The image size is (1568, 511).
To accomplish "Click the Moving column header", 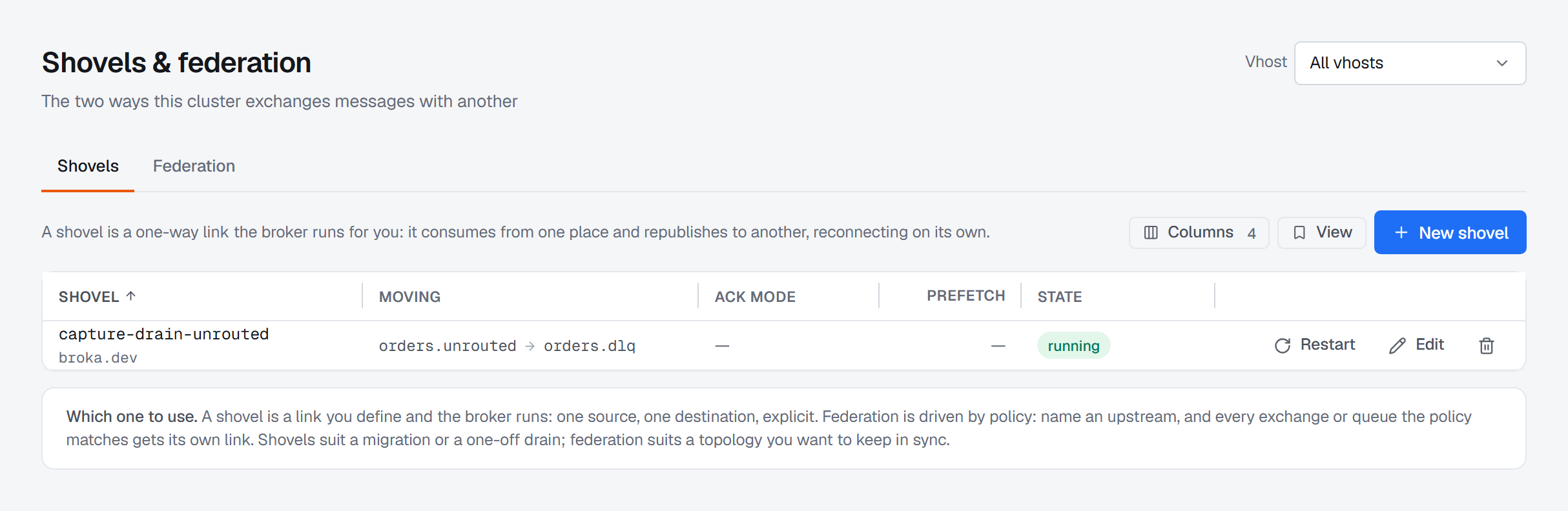I will (x=409, y=297).
